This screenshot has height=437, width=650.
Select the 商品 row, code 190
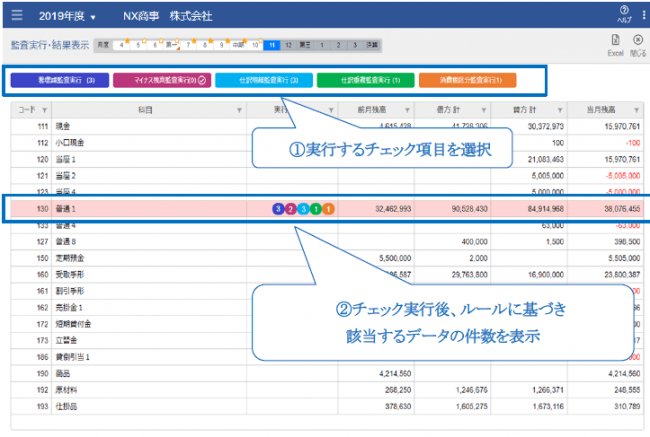coord(327,373)
